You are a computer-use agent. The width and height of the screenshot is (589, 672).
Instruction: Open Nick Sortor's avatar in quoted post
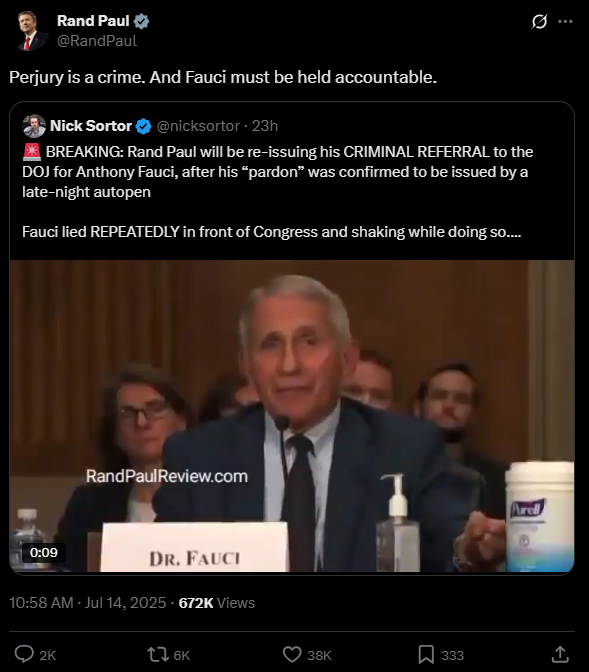(34, 126)
